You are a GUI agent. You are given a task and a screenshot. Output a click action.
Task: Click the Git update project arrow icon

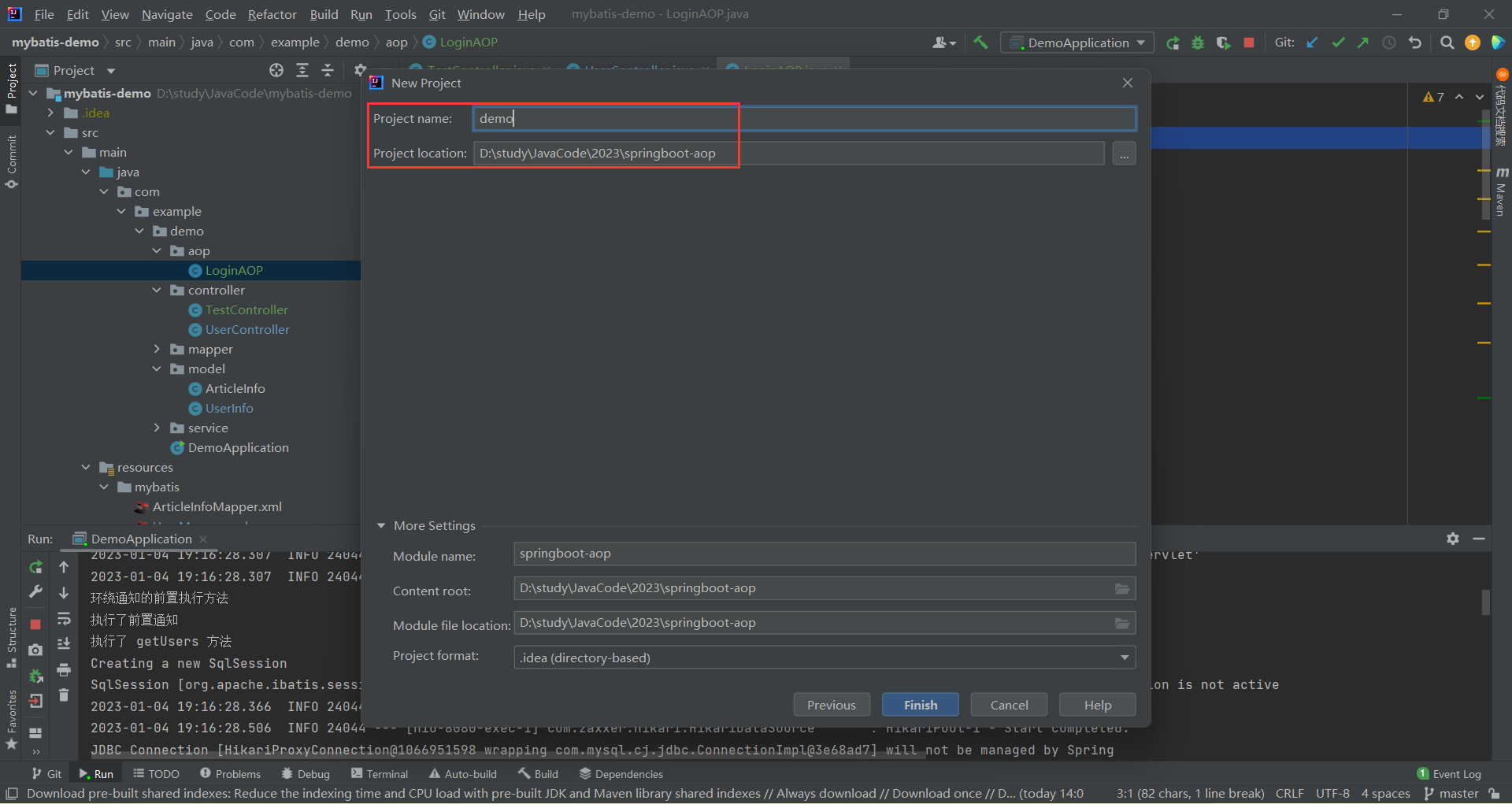coord(1312,43)
